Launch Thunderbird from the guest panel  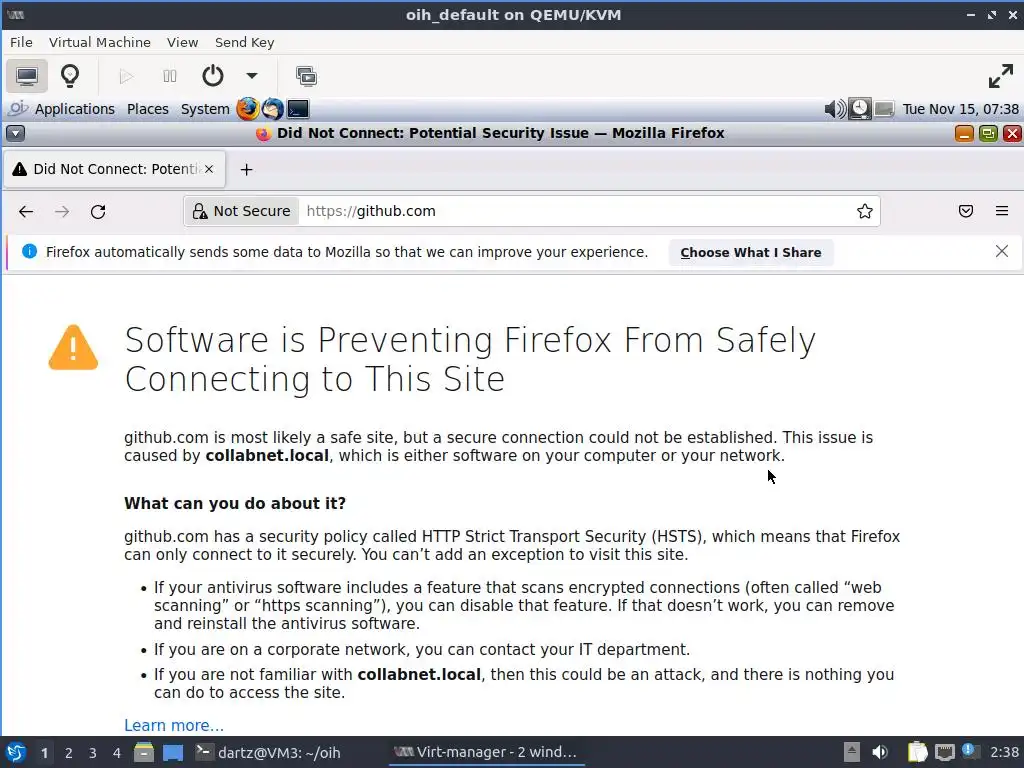(272, 109)
